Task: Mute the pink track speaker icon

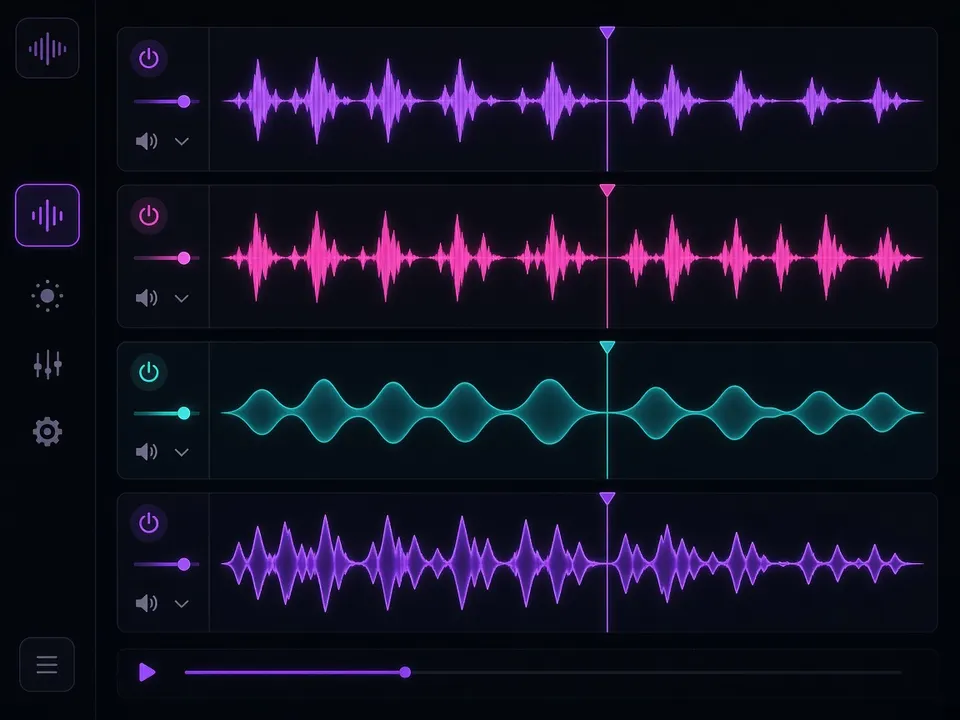Action: pyautogui.click(x=146, y=298)
